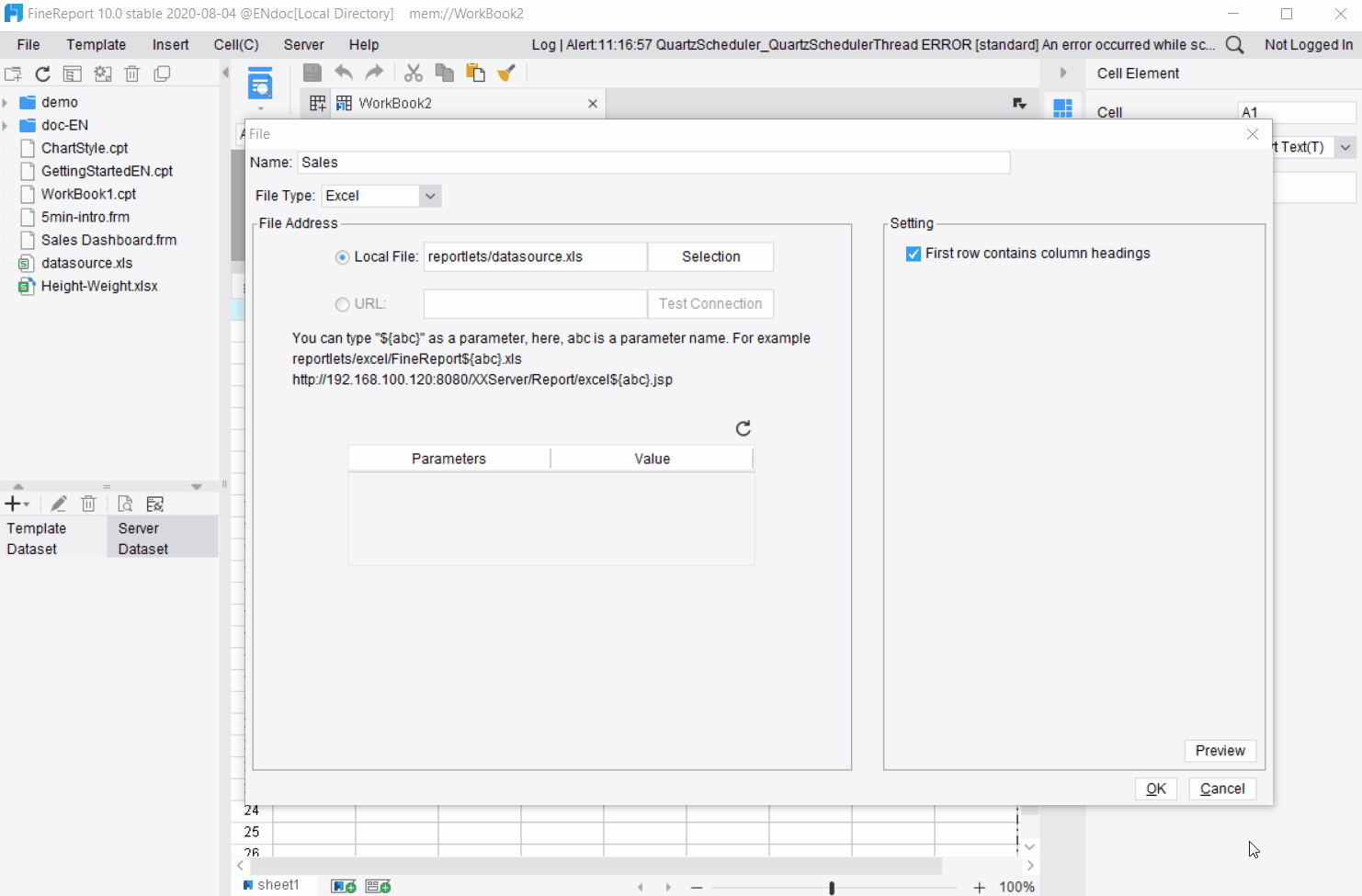Close the WorkBook2 tab

point(593,104)
